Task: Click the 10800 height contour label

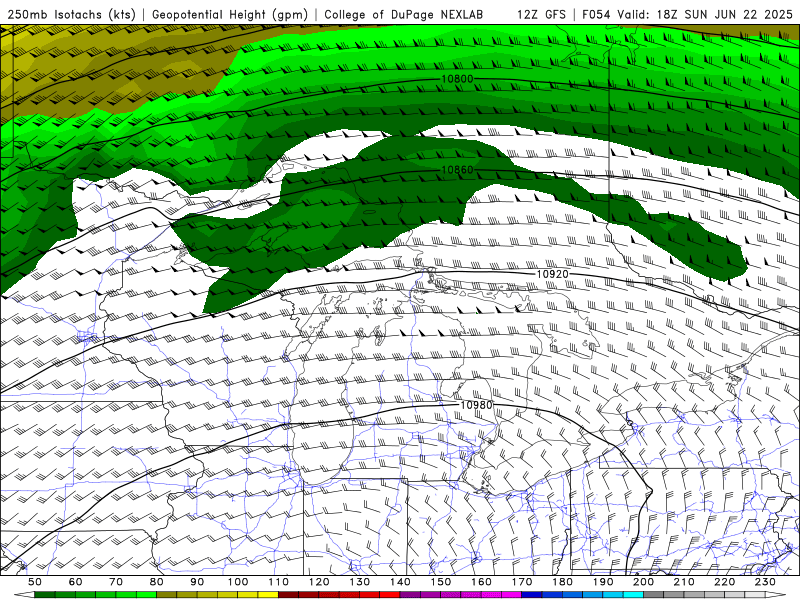Action: click(457, 79)
